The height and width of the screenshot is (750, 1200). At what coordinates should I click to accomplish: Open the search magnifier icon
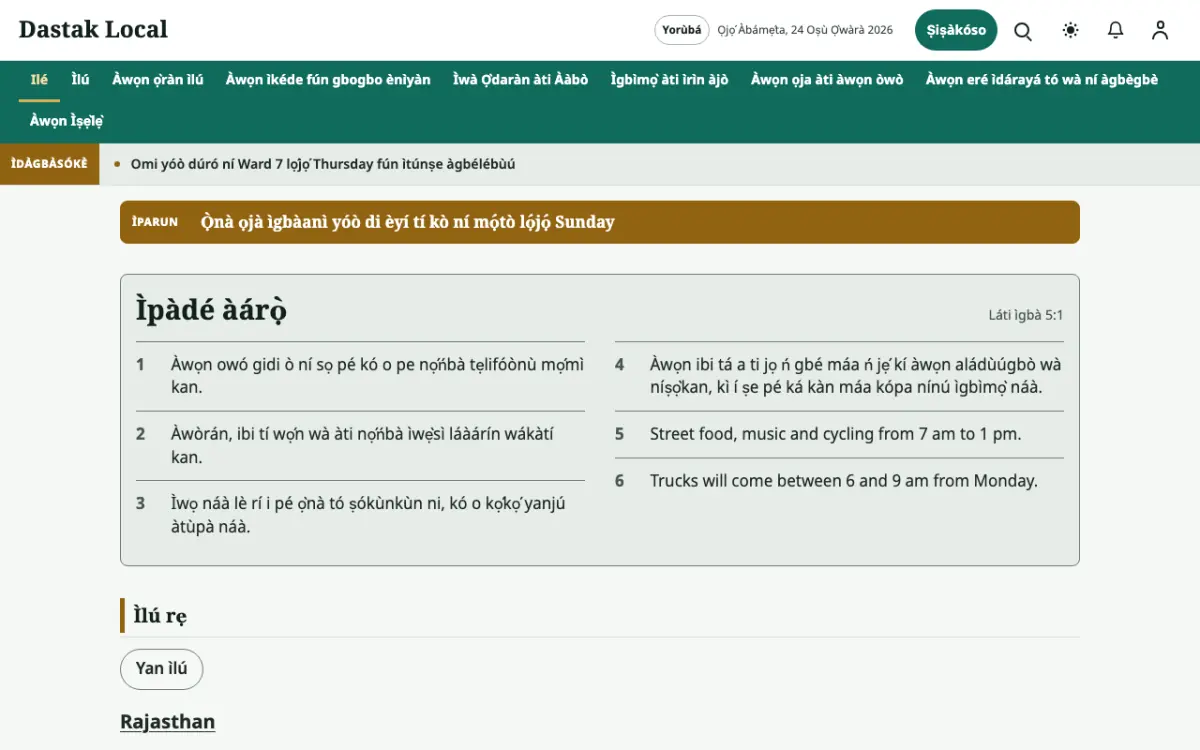[1023, 30]
